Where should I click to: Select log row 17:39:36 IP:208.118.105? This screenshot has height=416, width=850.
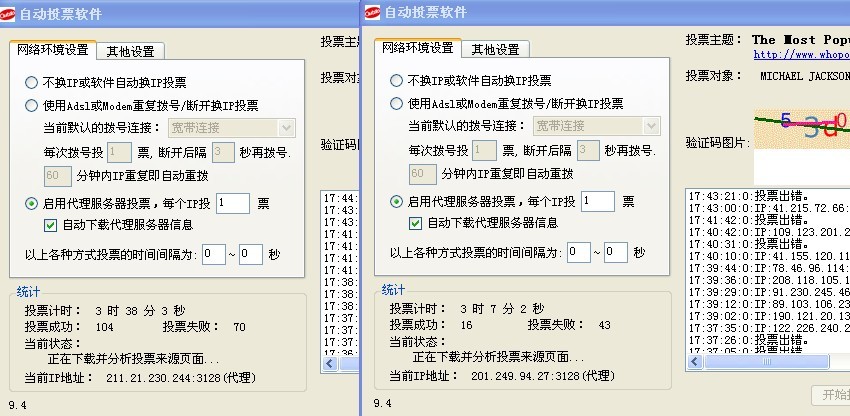769,280
